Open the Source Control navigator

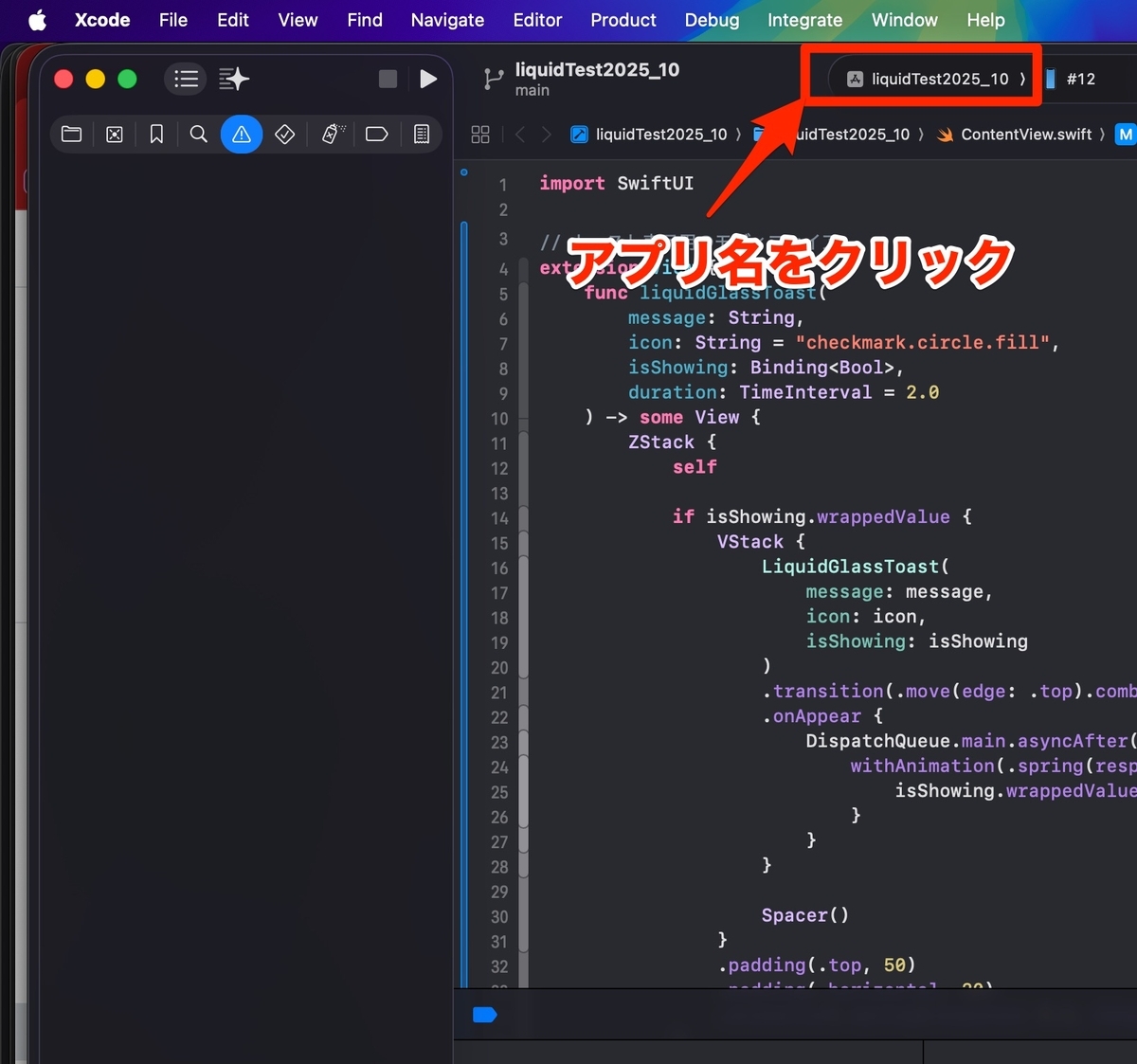(x=115, y=135)
